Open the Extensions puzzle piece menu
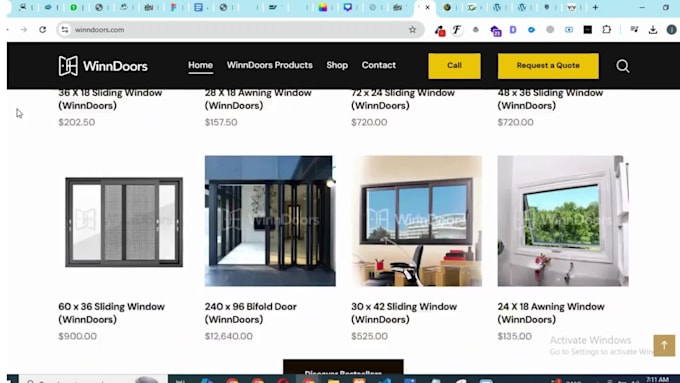Screen dimensions: 680x383 (607, 29)
